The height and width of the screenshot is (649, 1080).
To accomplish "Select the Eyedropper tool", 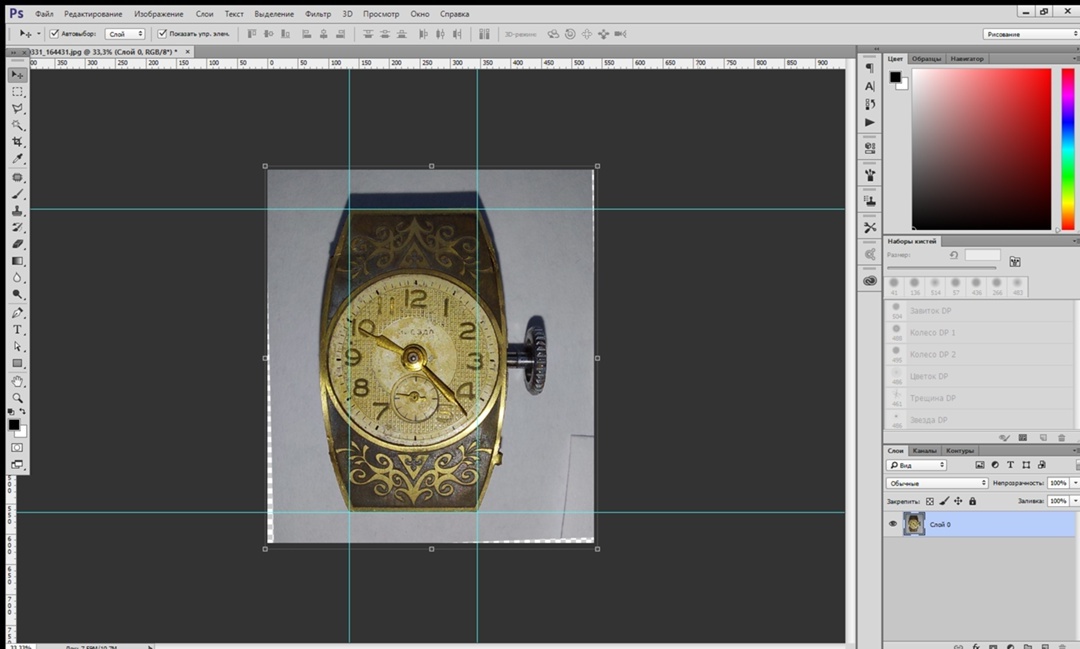I will point(17,158).
